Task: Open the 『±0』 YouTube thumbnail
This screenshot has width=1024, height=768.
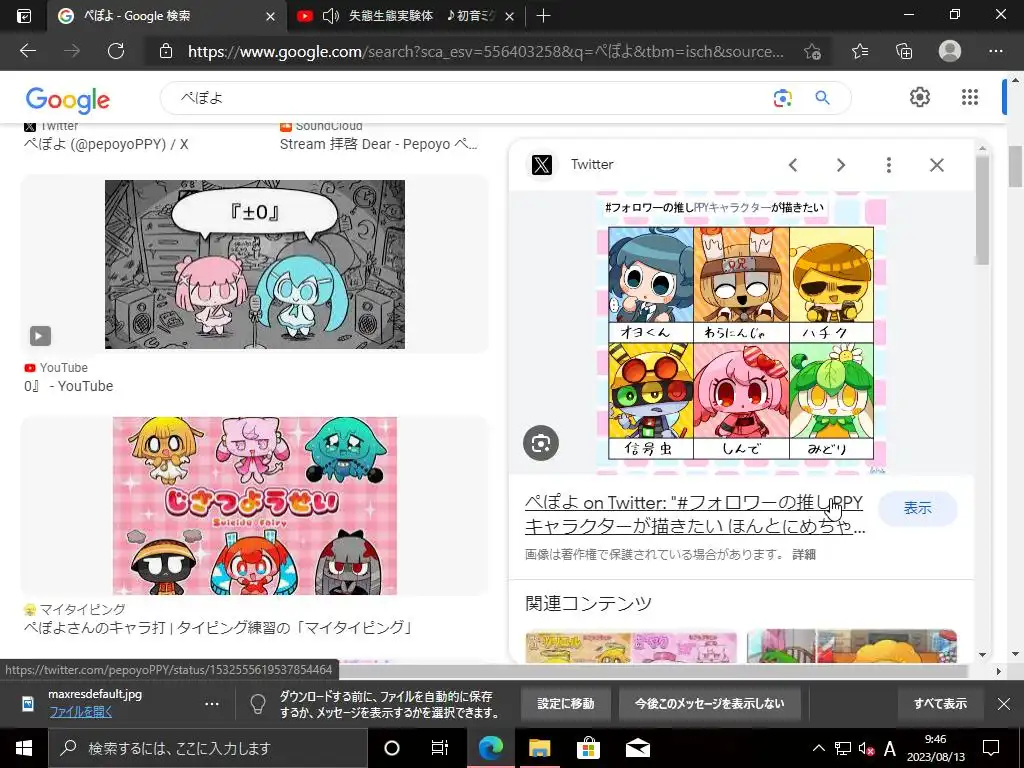Action: pyautogui.click(x=255, y=264)
